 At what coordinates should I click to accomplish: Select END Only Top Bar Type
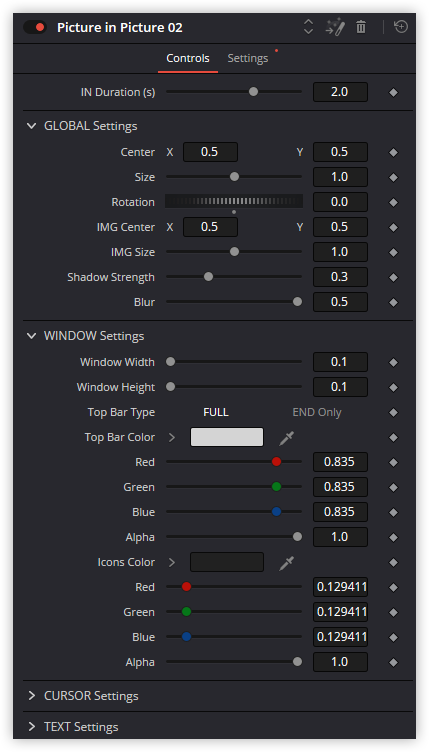[317, 412]
